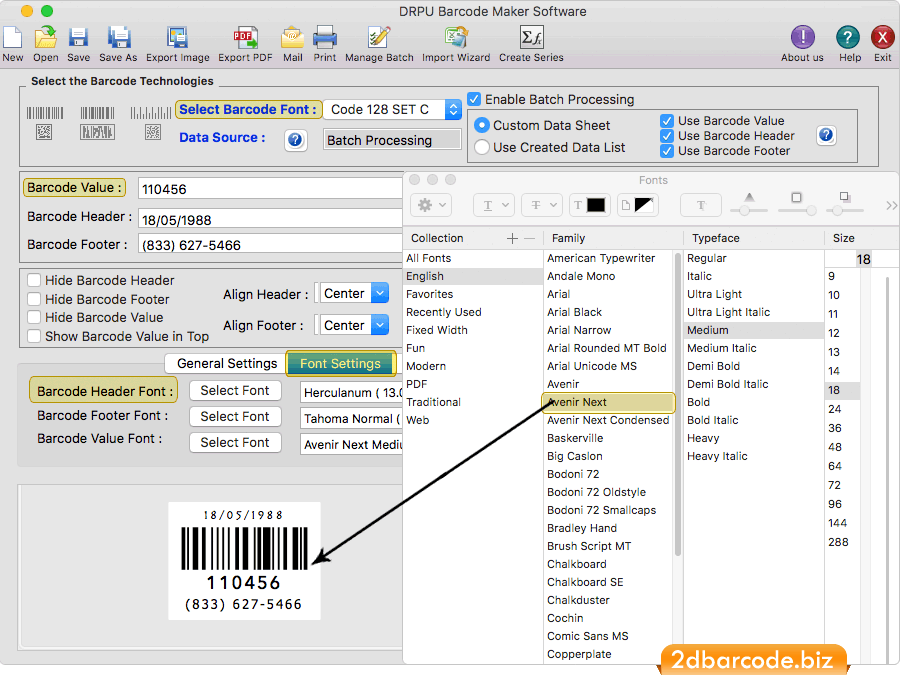Switch to Font Settings tab
This screenshot has width=900, height=675.
tap(340, 363)
